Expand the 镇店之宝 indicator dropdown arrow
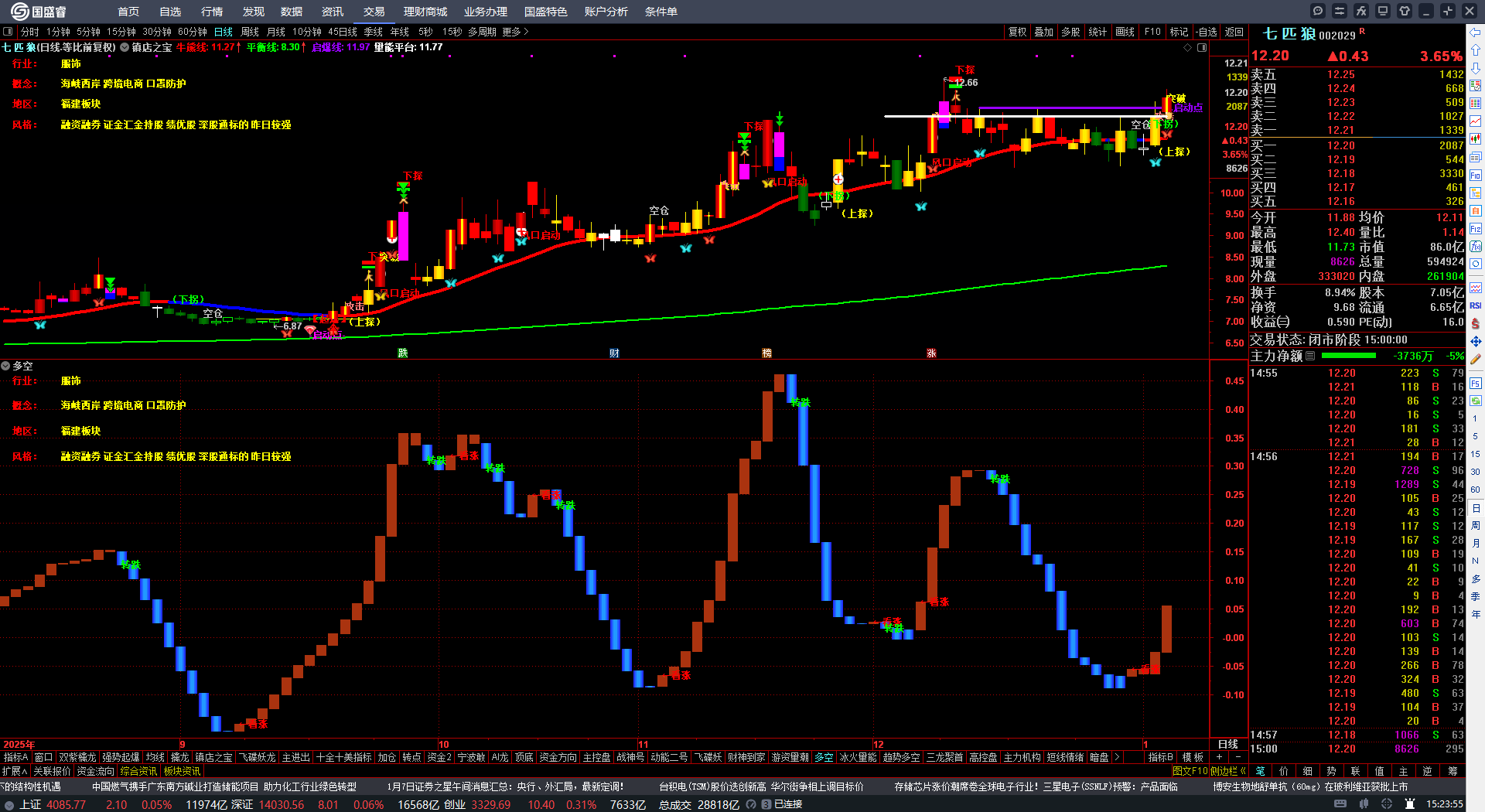Viewport: 1485px width, 812px height. [x=125, y=47]
